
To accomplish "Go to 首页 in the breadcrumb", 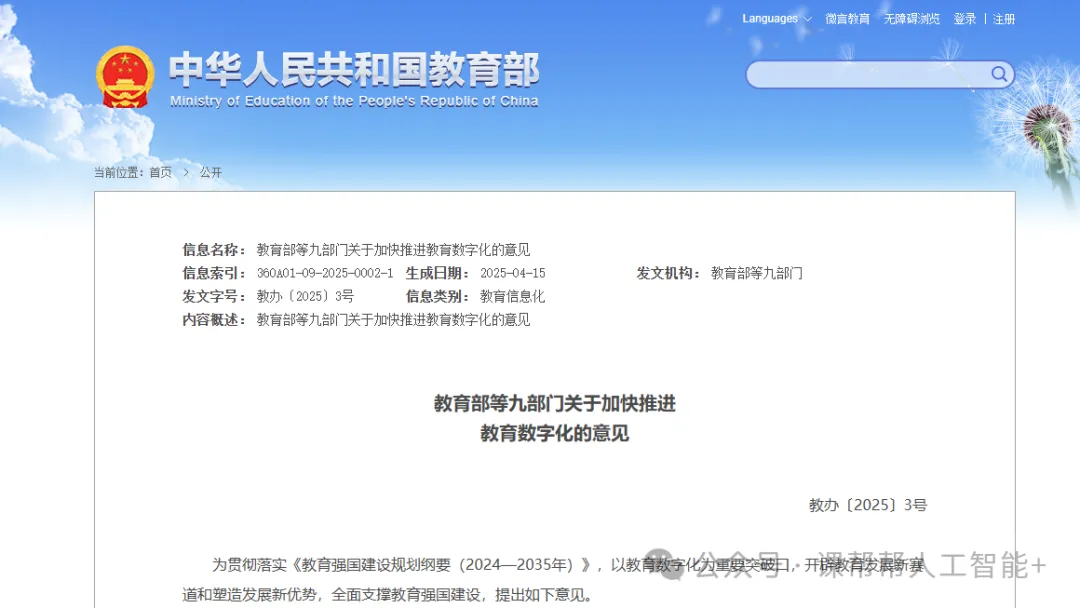I will coord(160,172).
